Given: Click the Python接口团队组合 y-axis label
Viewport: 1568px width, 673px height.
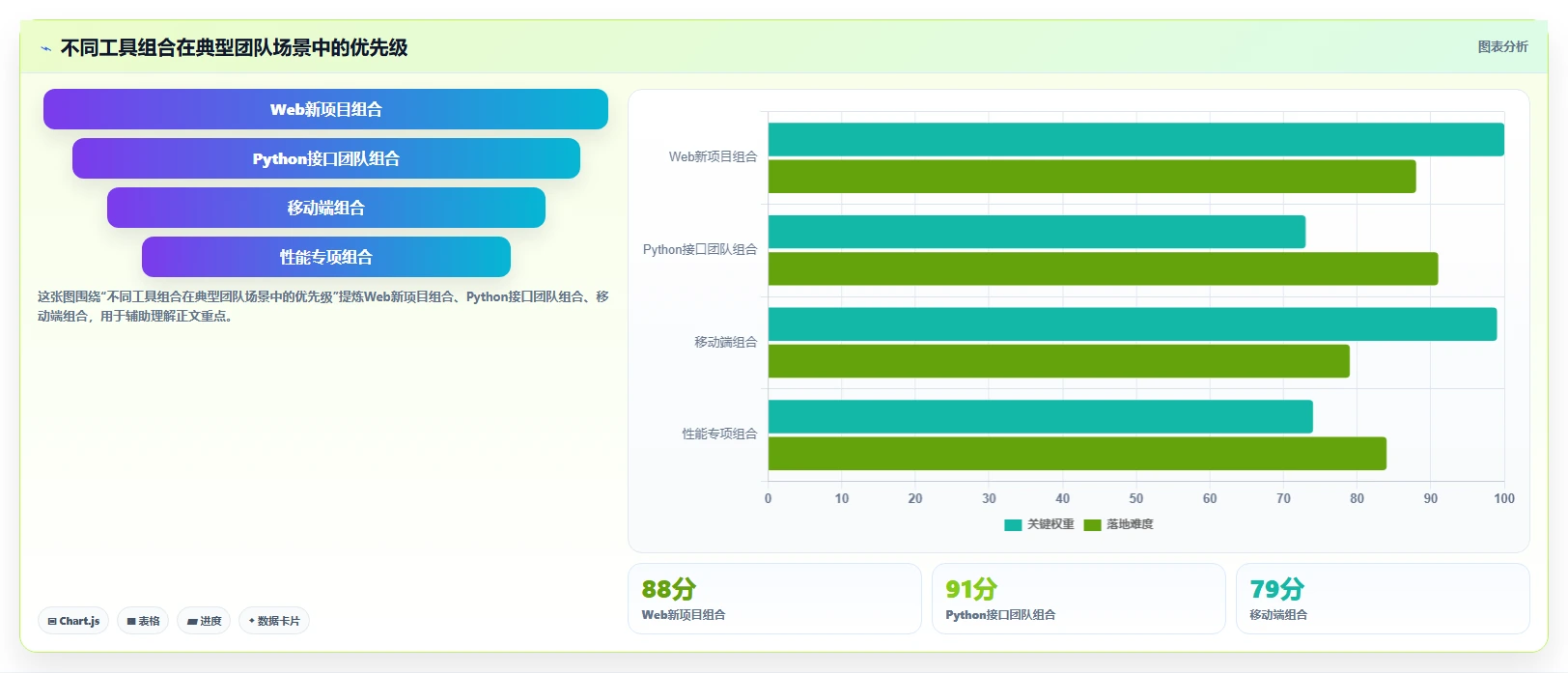Looking at the screenshot, I should [x=700, y=249].
